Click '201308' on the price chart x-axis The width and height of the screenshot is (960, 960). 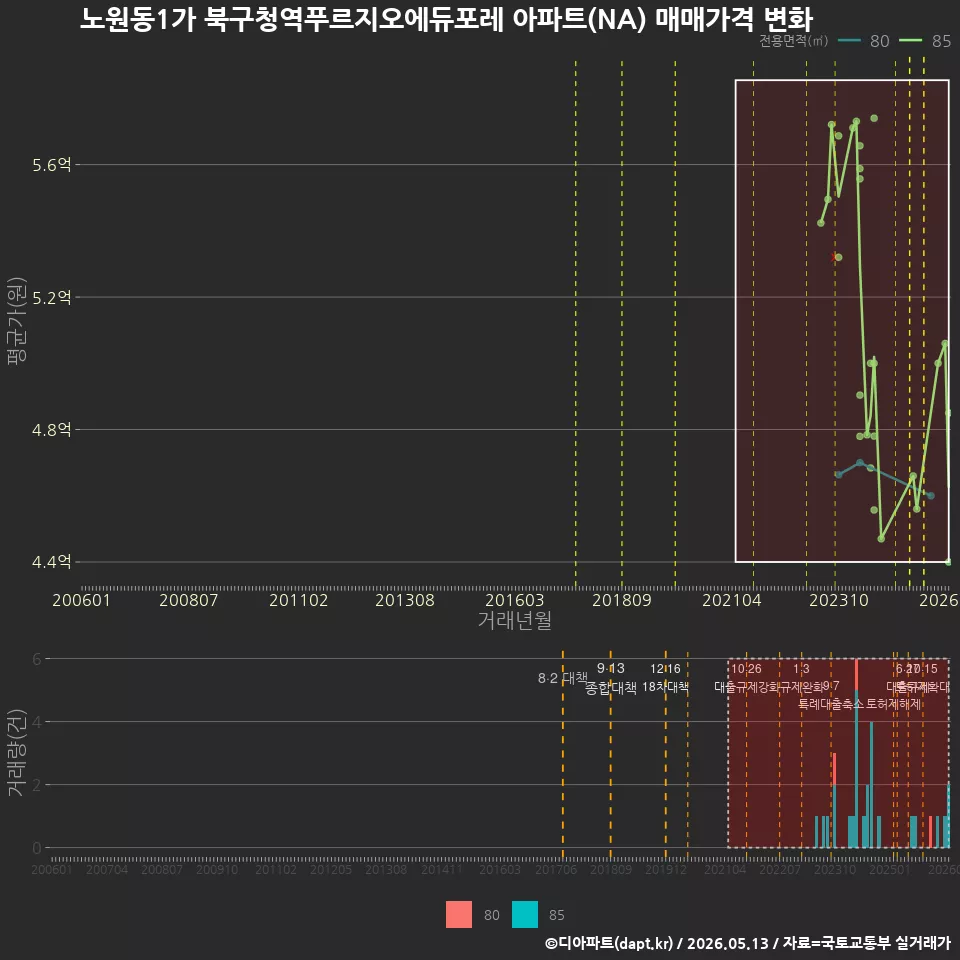[x=405, y=600]
